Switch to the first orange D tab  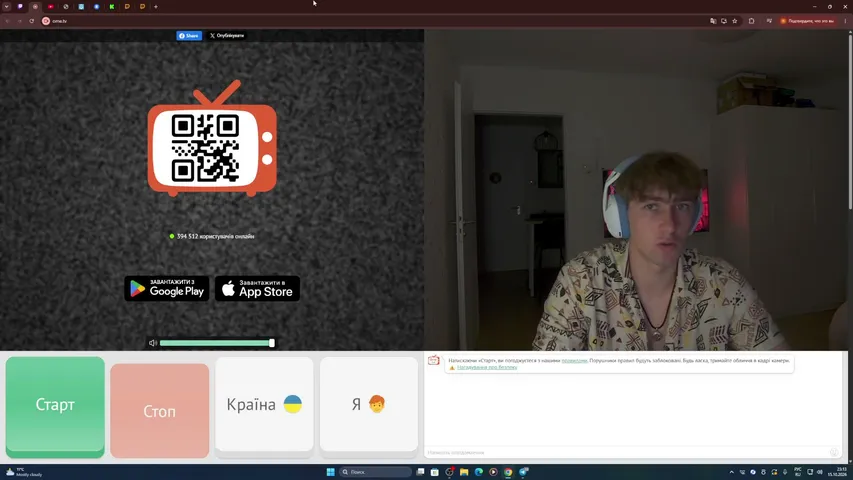click(127, 7)
